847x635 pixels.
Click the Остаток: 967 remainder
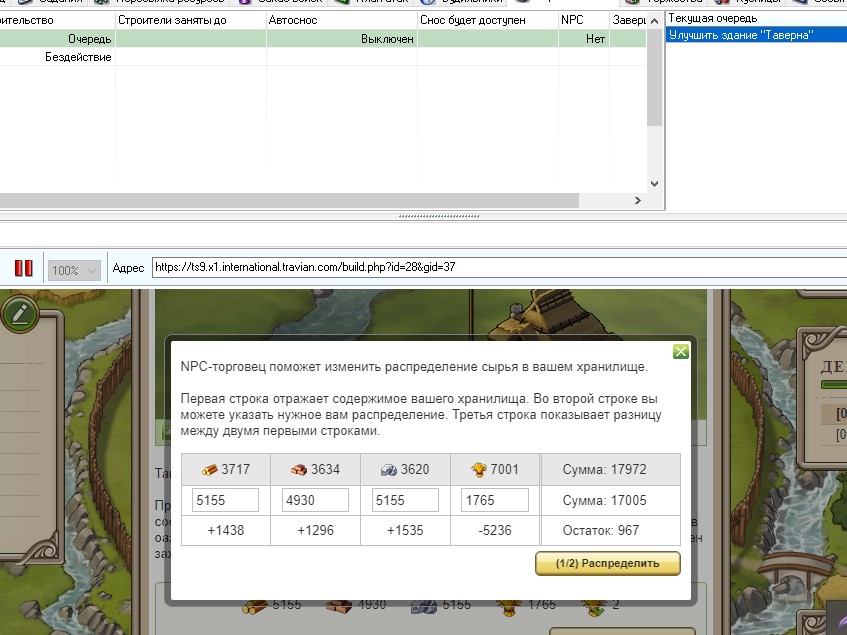[x=601, y=530]
